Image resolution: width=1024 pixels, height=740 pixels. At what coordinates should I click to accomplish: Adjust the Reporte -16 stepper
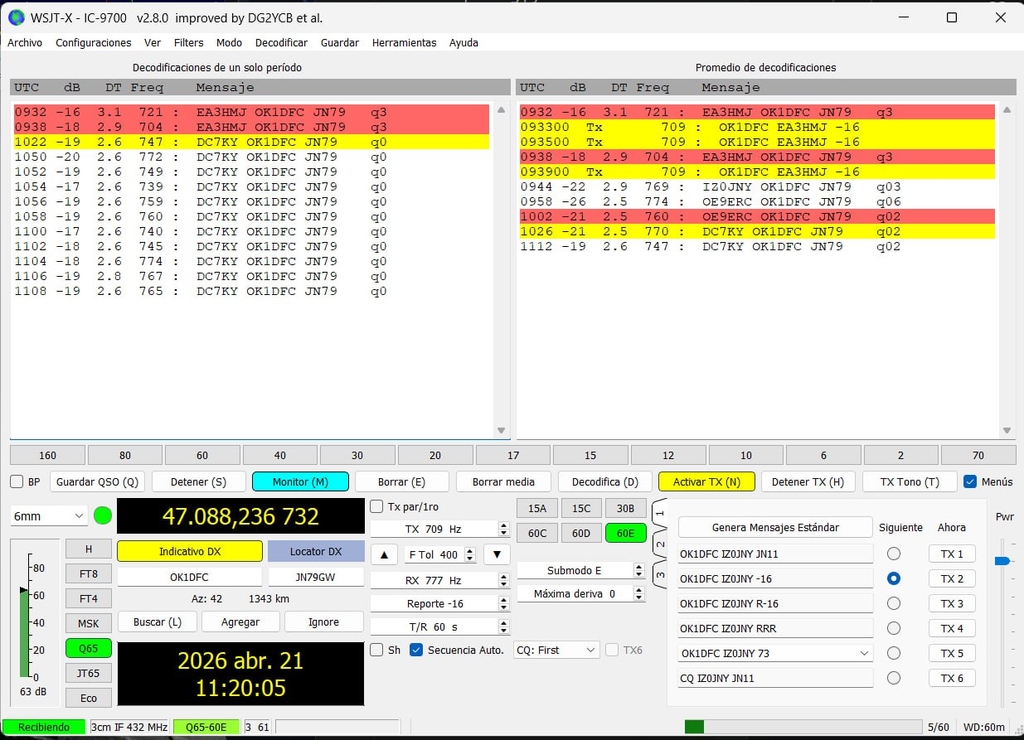click(504, 603)
